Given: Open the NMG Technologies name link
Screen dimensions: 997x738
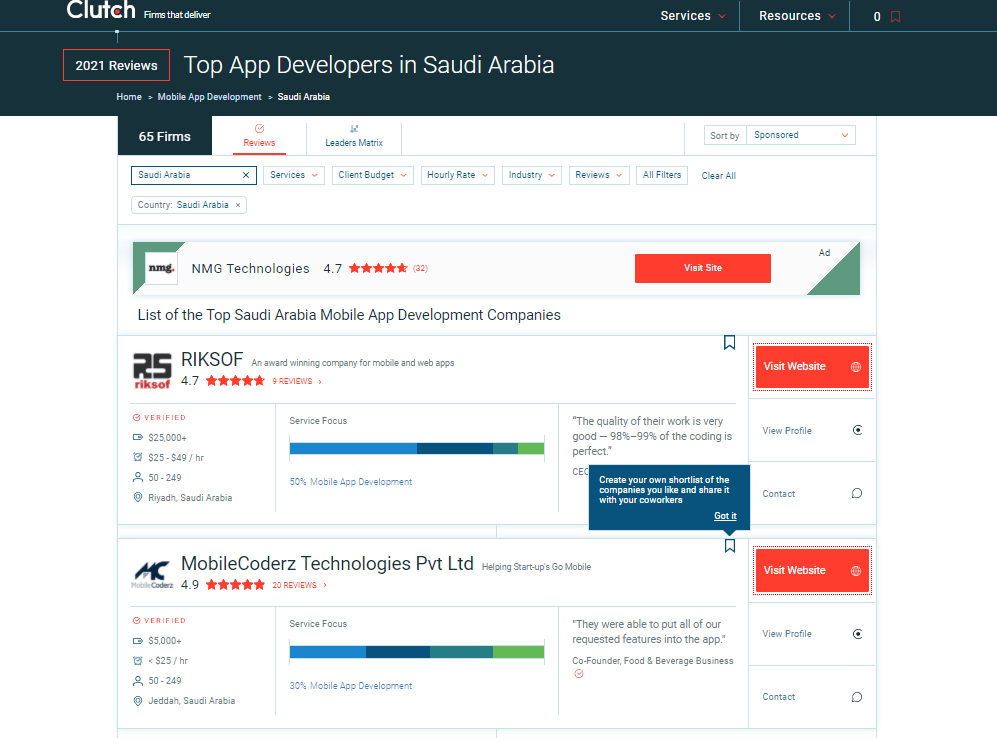Looking at the screenshot, I should click(251, 268).
